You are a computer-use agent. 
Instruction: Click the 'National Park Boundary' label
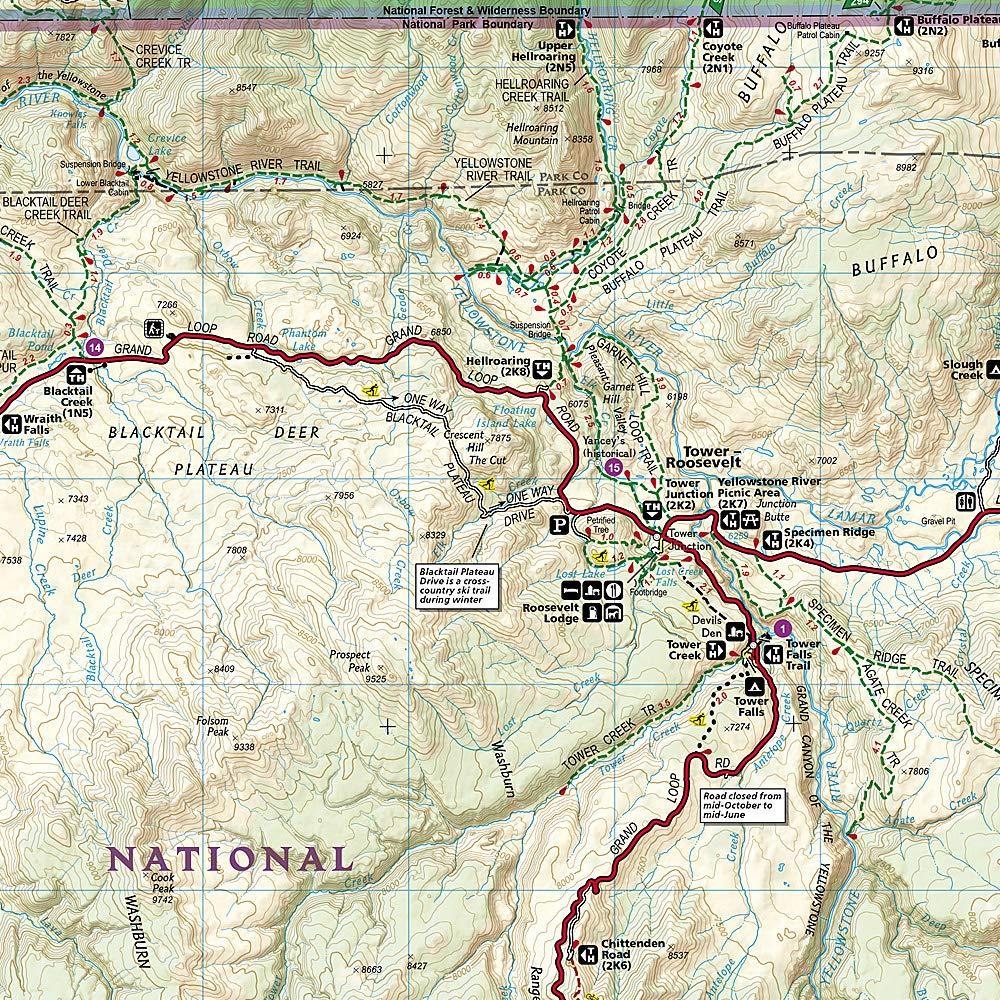tap(467, 24)
